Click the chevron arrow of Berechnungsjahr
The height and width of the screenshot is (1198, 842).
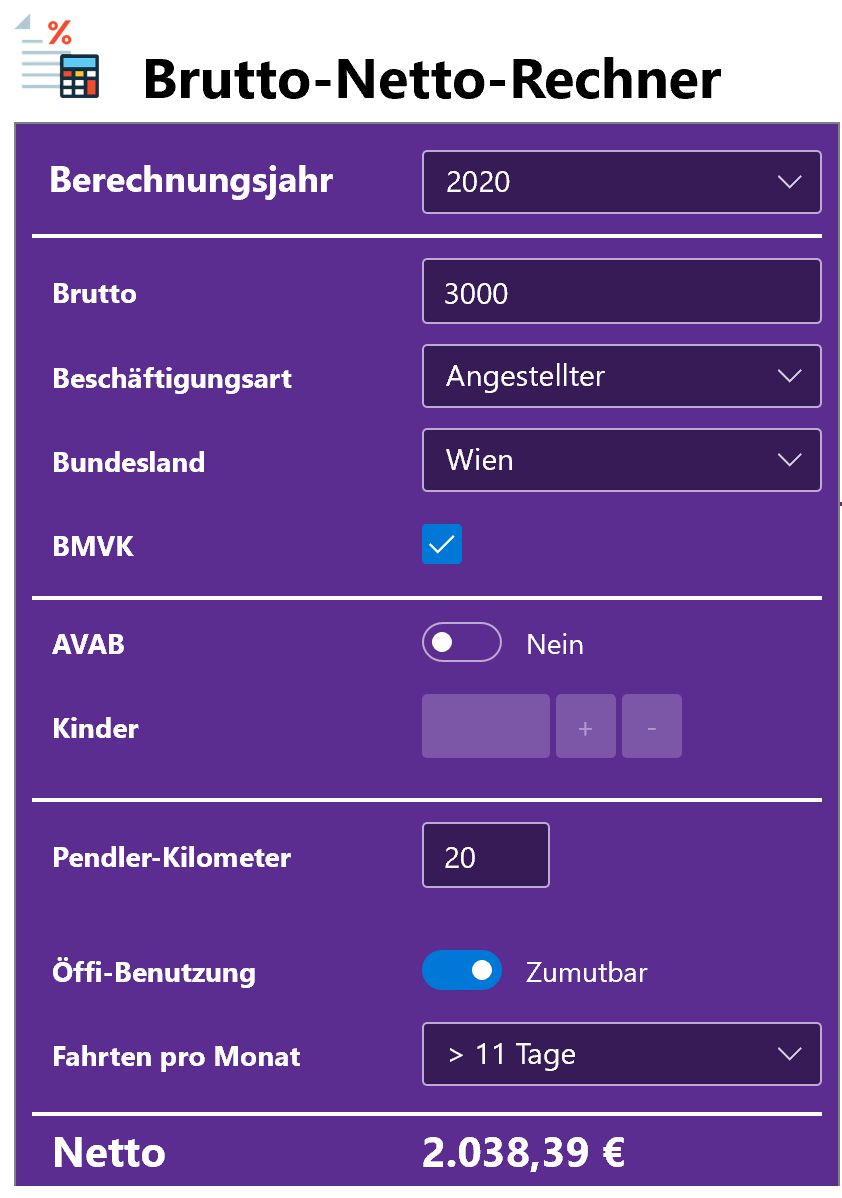pos(789,182)
